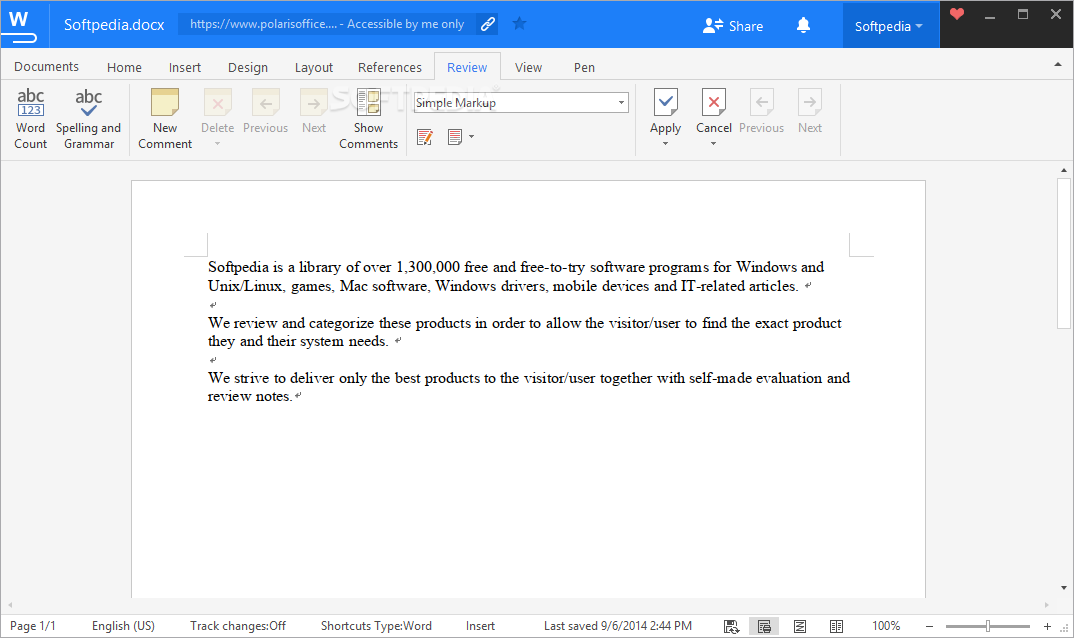This screenshot has height=638, width=1074.
Task: Run Spelling and Grammar check
Action: (88, 119)
